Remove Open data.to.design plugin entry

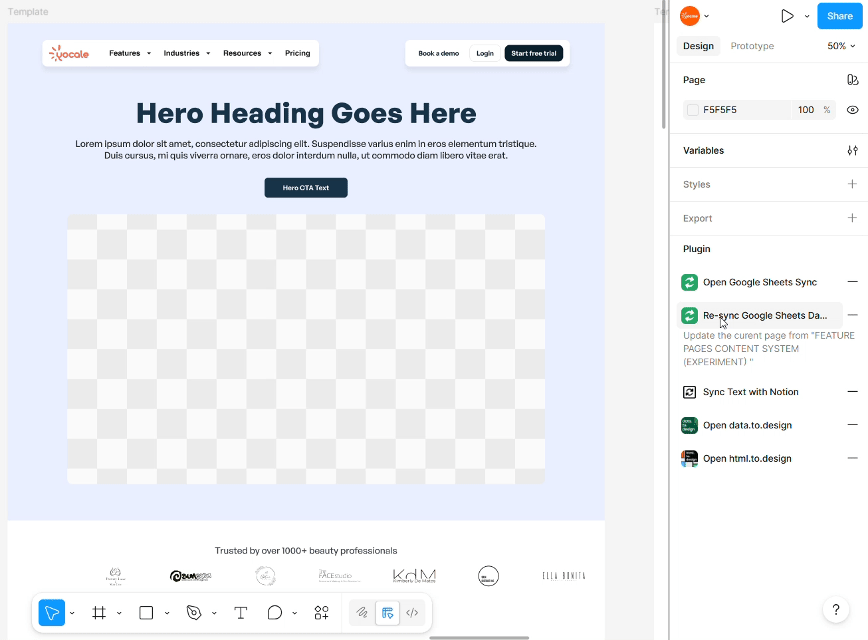pyautogui.click(x=852, y=425)
